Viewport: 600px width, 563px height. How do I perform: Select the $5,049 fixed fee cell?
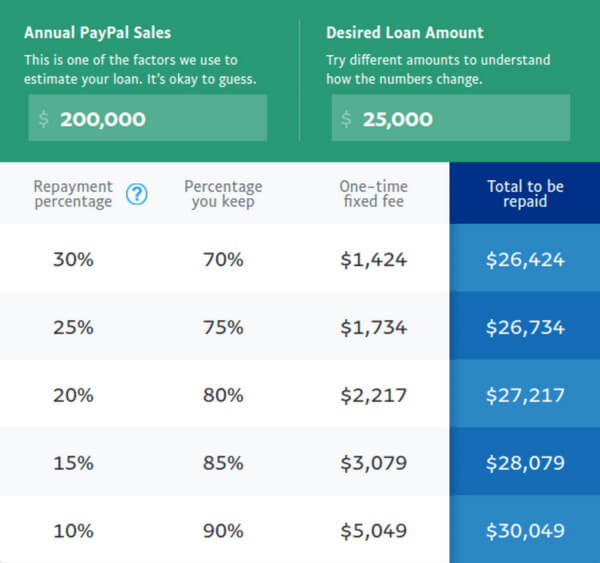[373, 531]
